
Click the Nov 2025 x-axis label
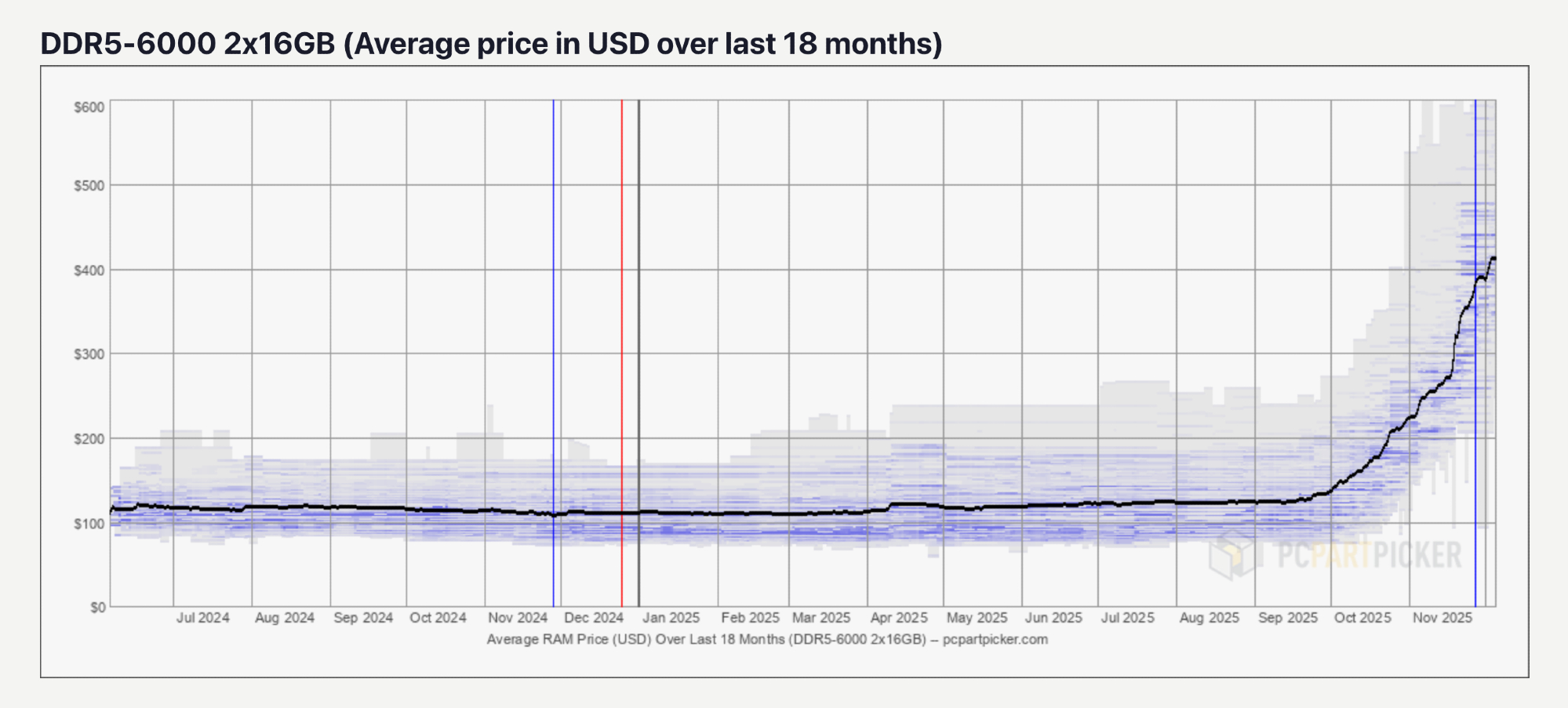click(1442, 618)
